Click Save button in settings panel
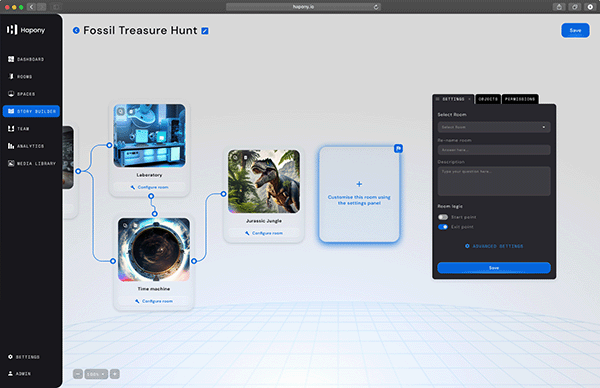Viewport: 600px width, 388px height. (494, 267)
